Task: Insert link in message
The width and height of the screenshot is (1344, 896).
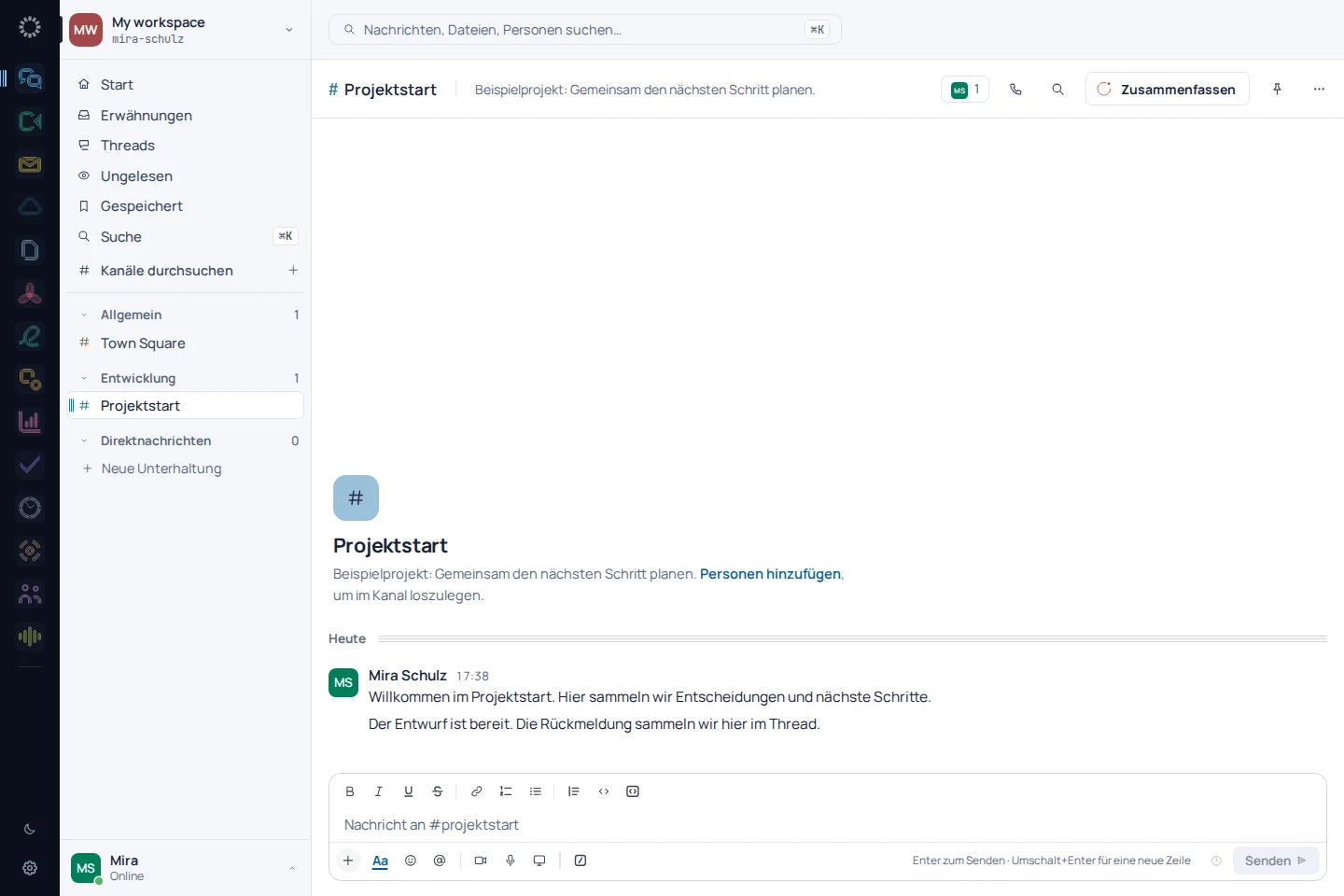Action: [476, 791]
